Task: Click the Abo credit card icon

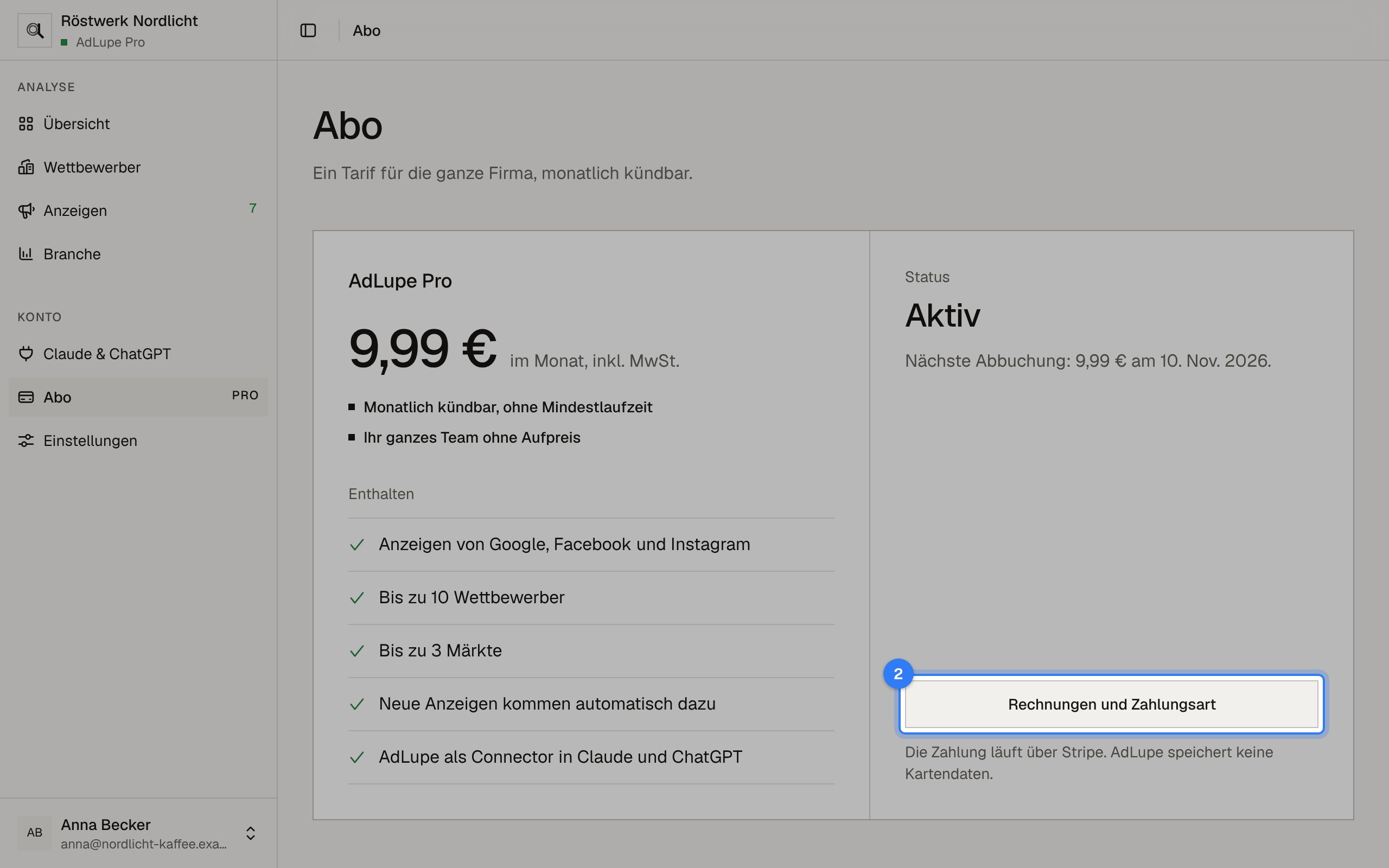Action: (x=26, y=397)
